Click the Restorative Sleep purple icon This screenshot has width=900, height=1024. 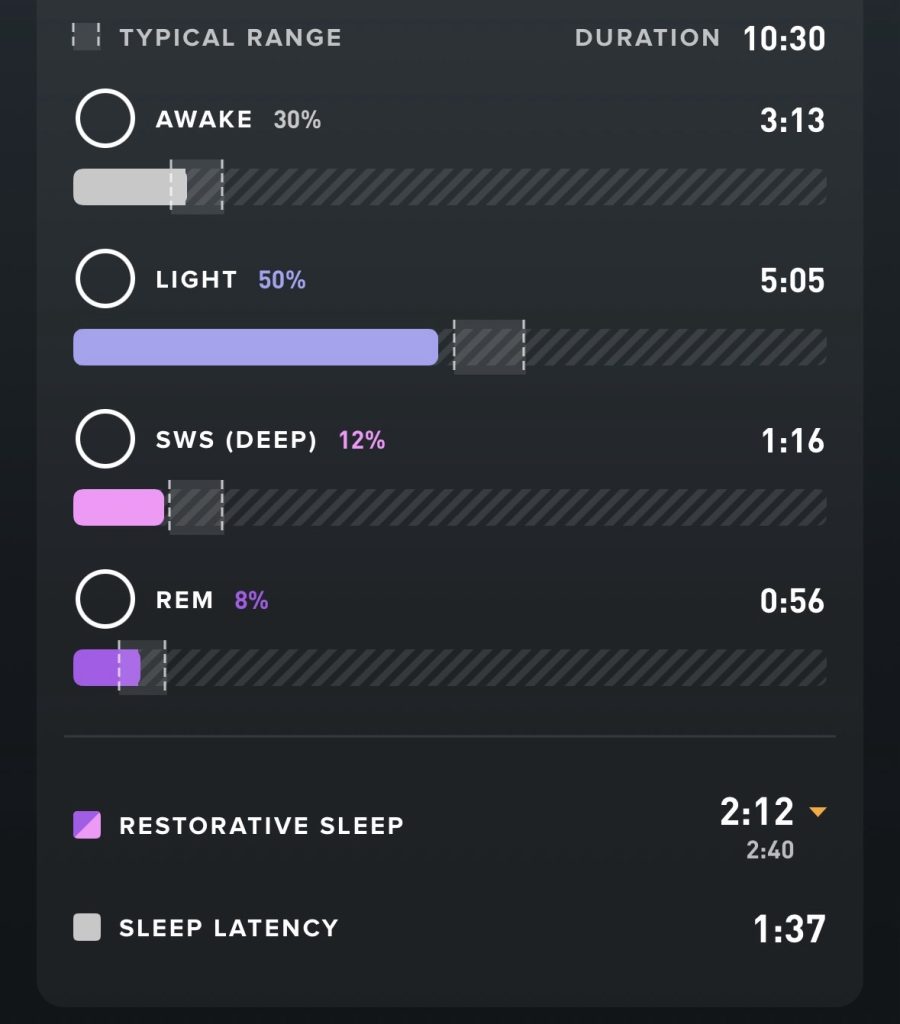tap(87, 825)
